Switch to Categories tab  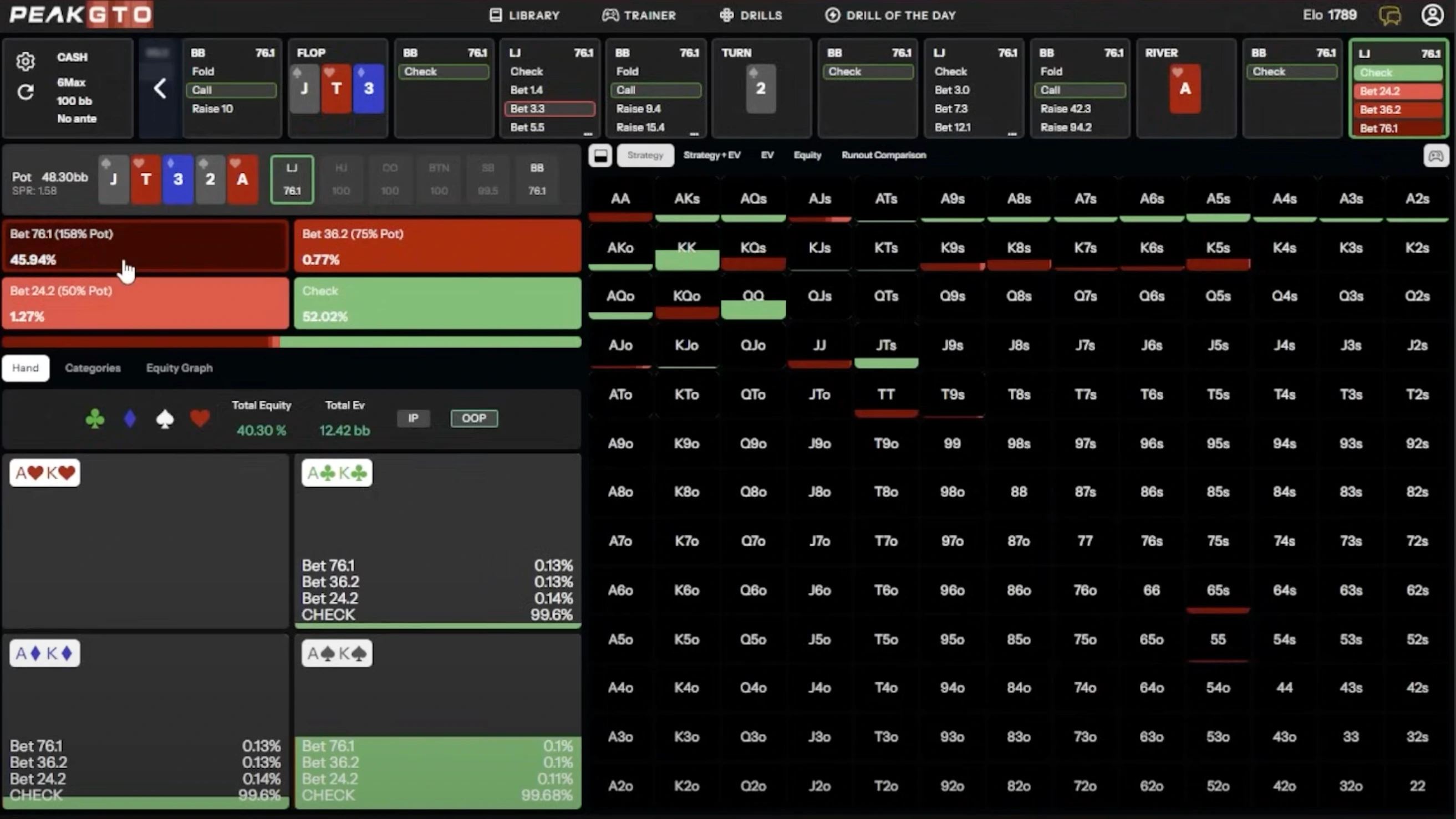pos(93,368)
